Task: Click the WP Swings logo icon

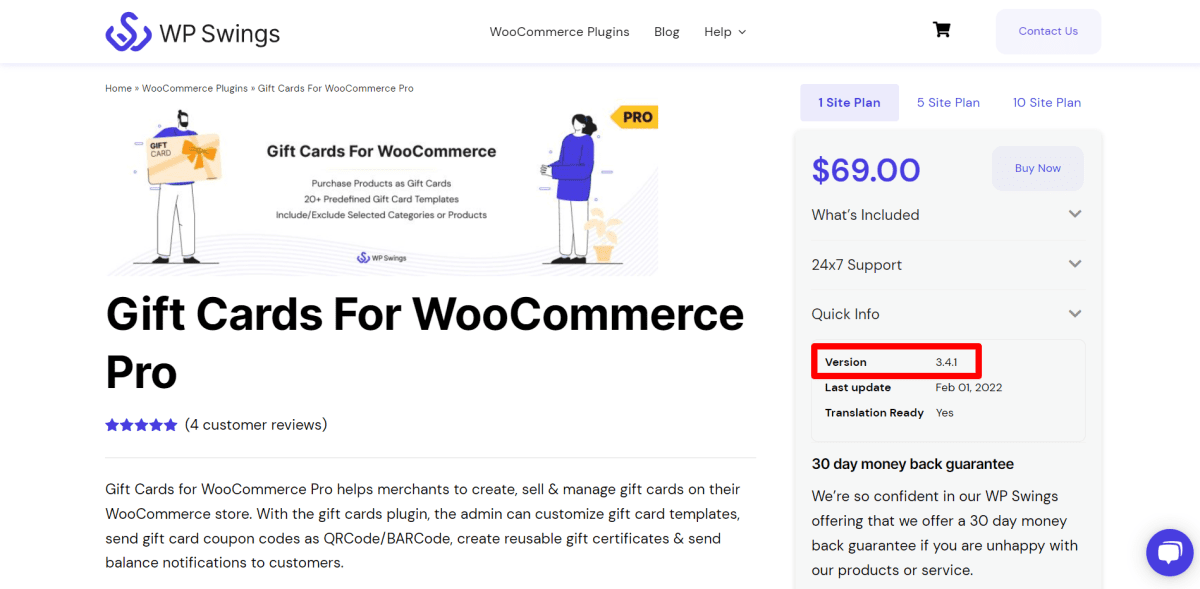Action: (x=128, y=32)
